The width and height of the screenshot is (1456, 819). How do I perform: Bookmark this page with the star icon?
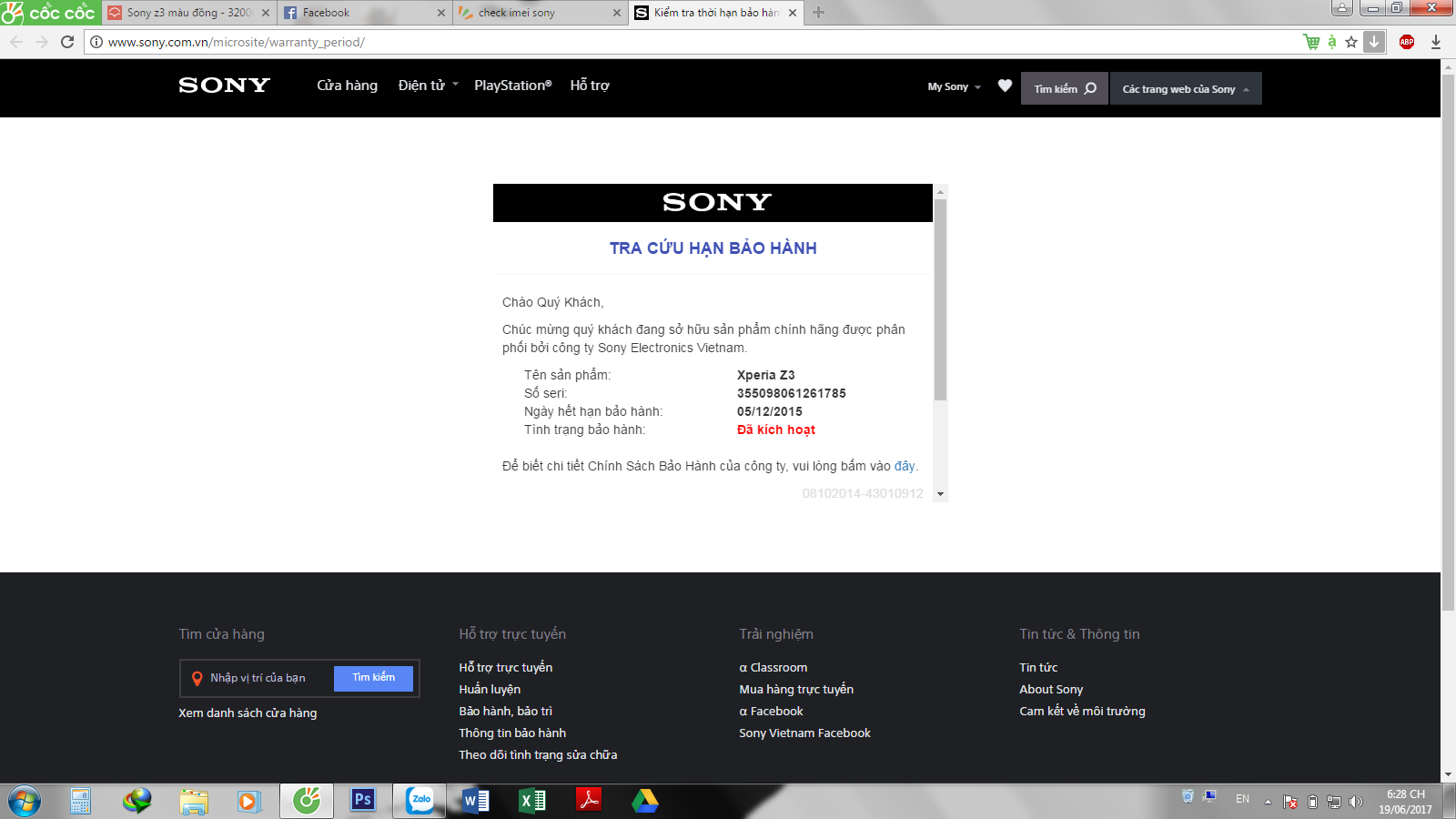click(x=1351, y=42)
